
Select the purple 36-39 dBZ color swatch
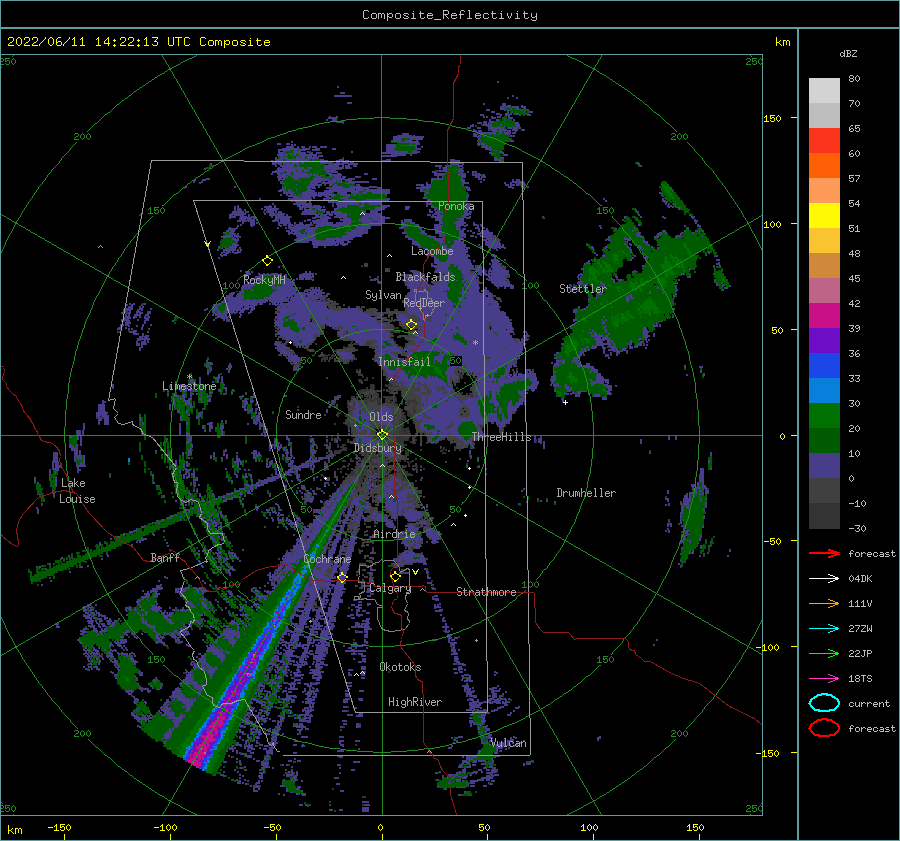tap(824, 340)
